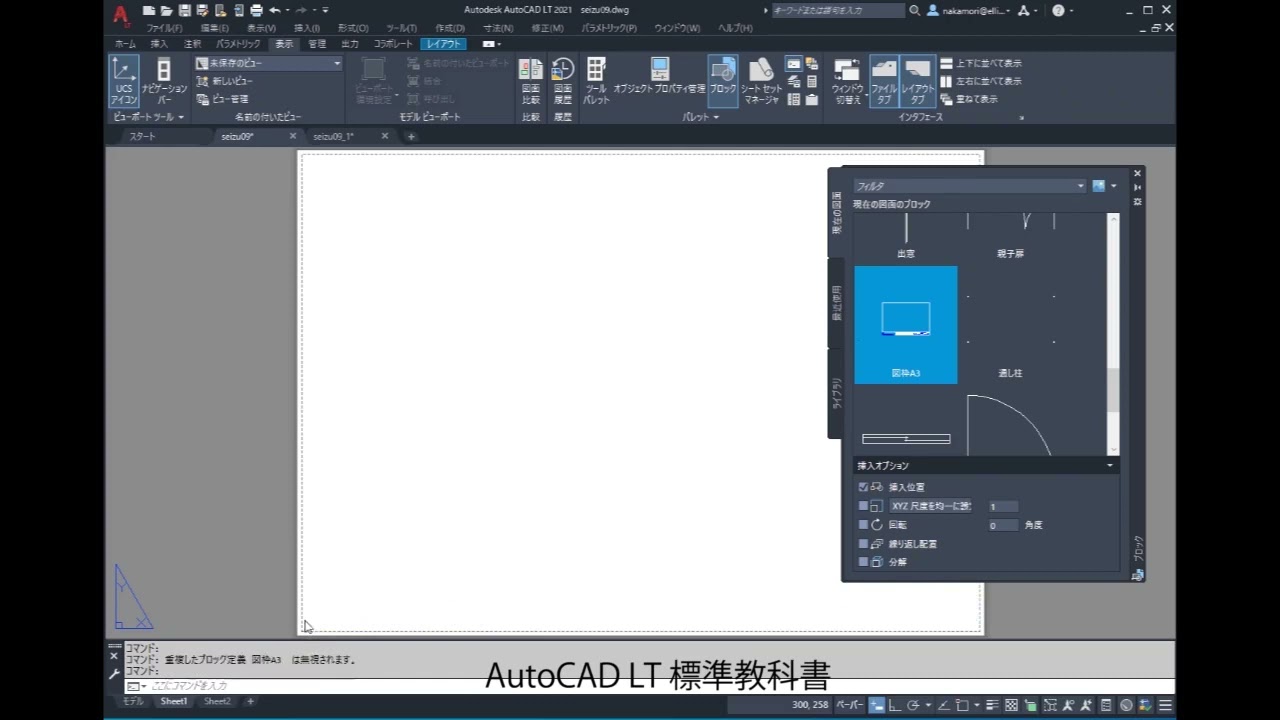Toggle the XYZ scale checkbox
Viewport: 1280px width, 720px height.
(x=864, y=506)
